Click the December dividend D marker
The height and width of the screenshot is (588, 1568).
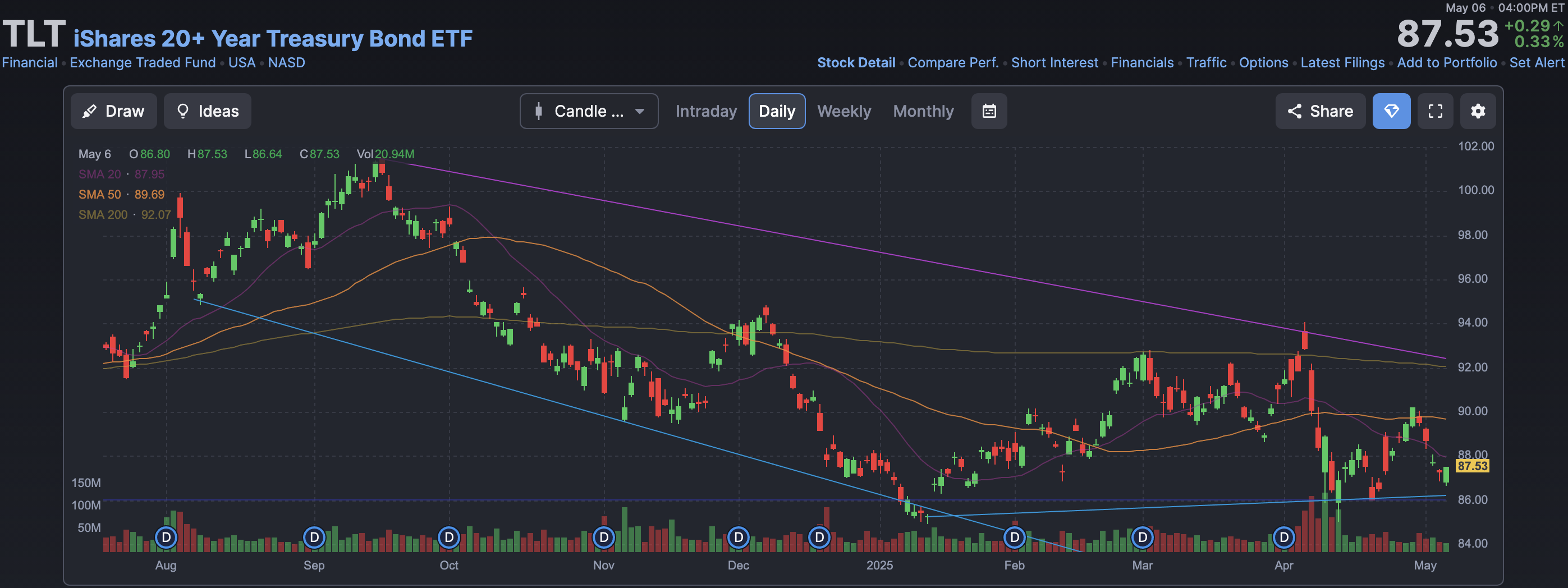tap(739, 538)
